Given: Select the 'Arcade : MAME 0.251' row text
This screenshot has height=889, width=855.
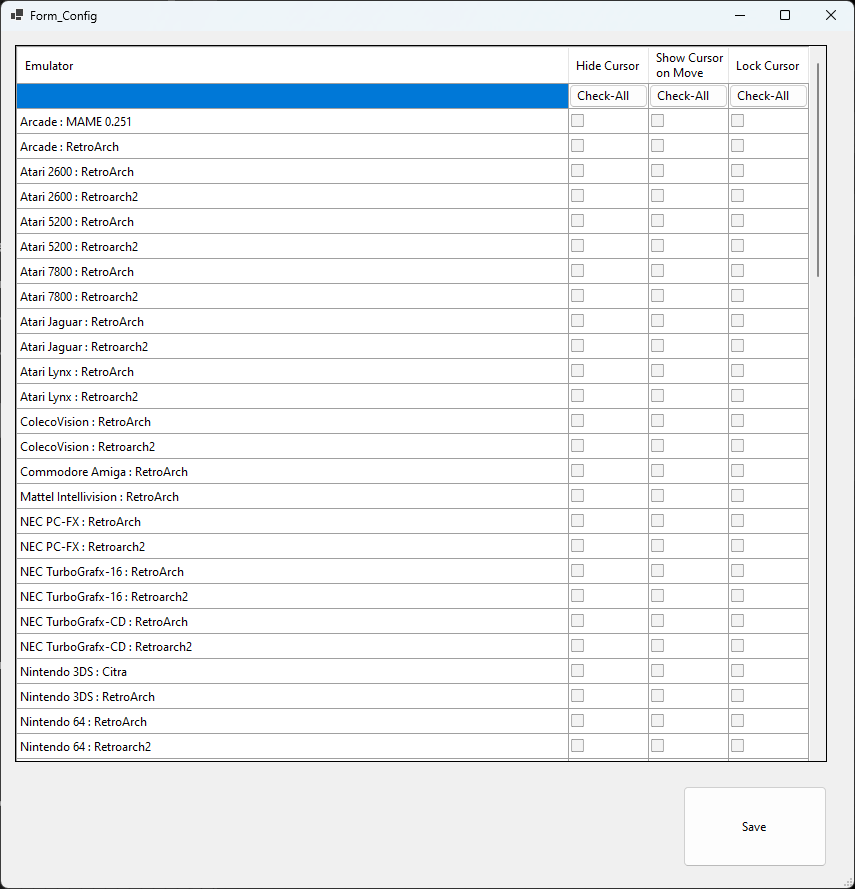Looking at the screenshot, I should click(x=75, y=122).
